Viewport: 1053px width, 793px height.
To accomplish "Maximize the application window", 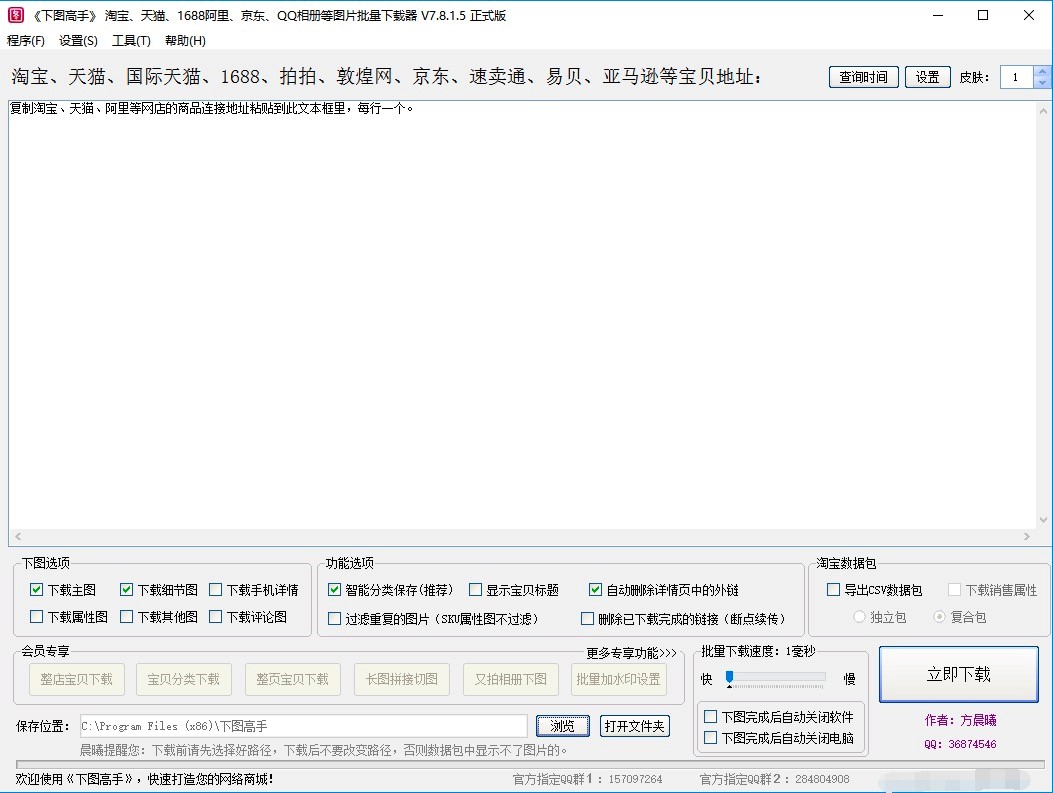I will (x=983, y=15).
